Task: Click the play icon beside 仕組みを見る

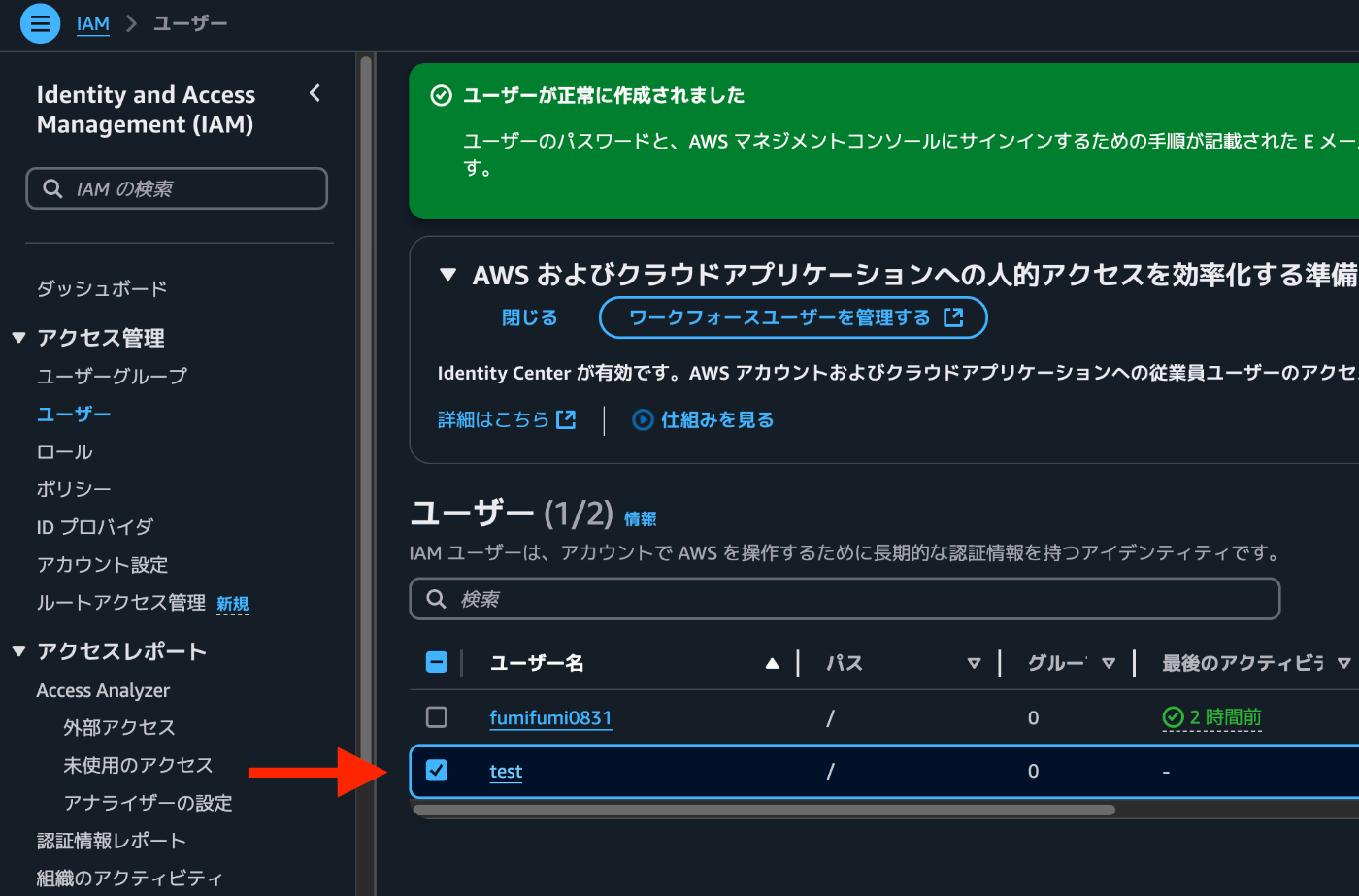Action: (643, 419)
